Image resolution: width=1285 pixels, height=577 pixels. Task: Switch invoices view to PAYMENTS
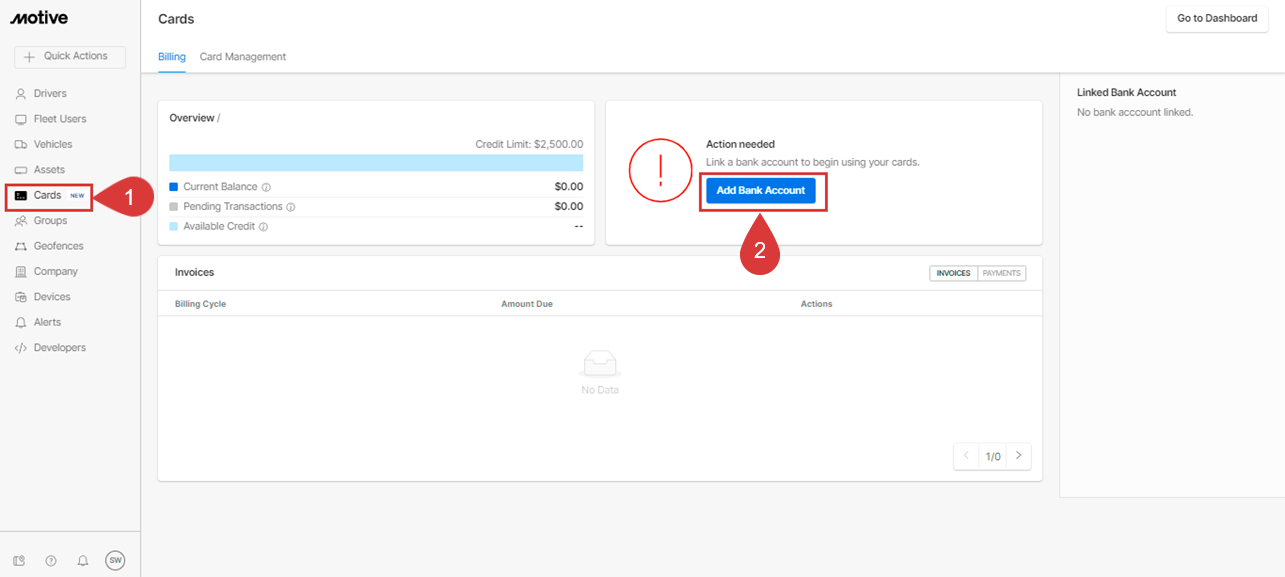pyautogui.click(x=1001, y=273)
